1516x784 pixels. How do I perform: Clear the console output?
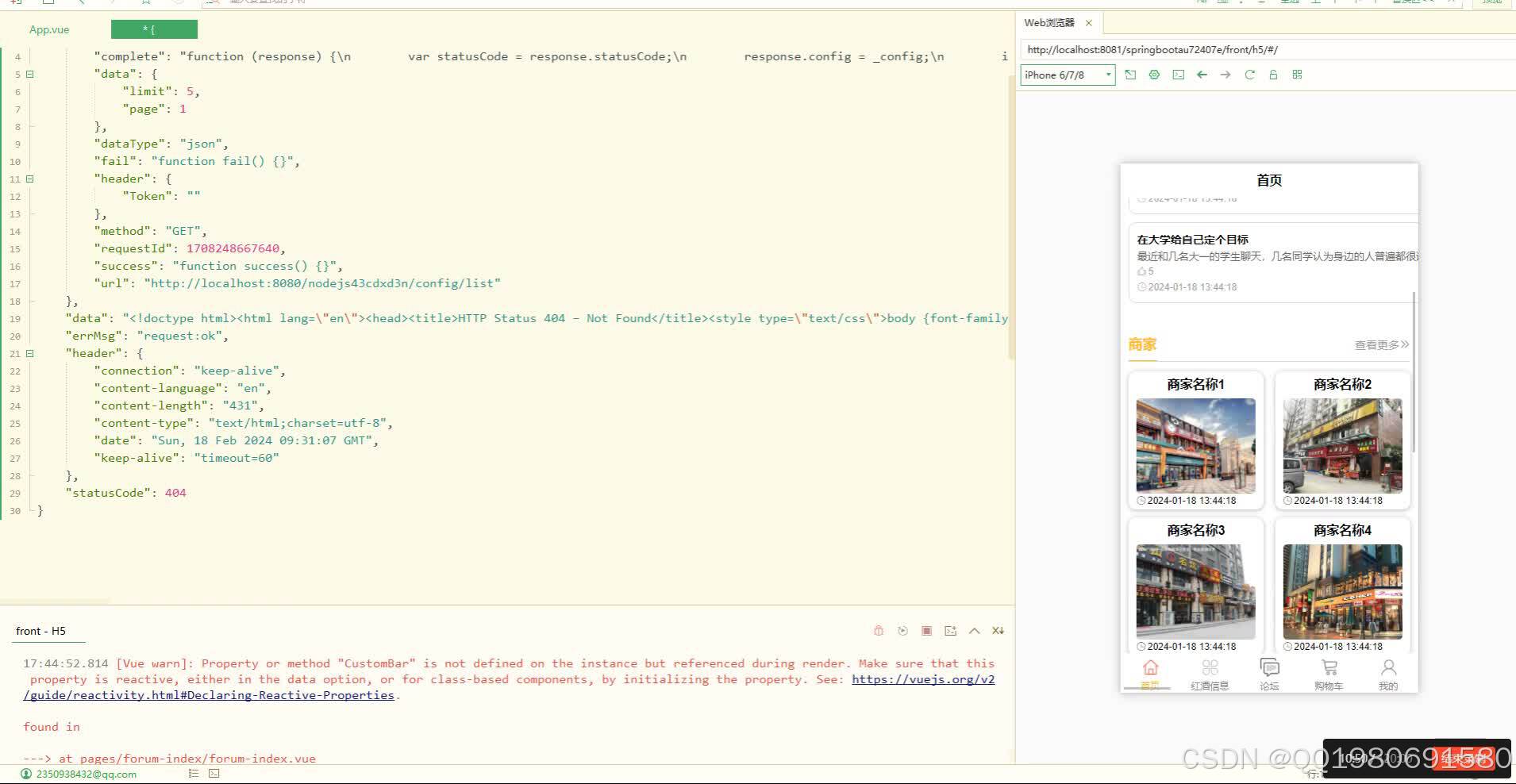click(x=926, y=630)
